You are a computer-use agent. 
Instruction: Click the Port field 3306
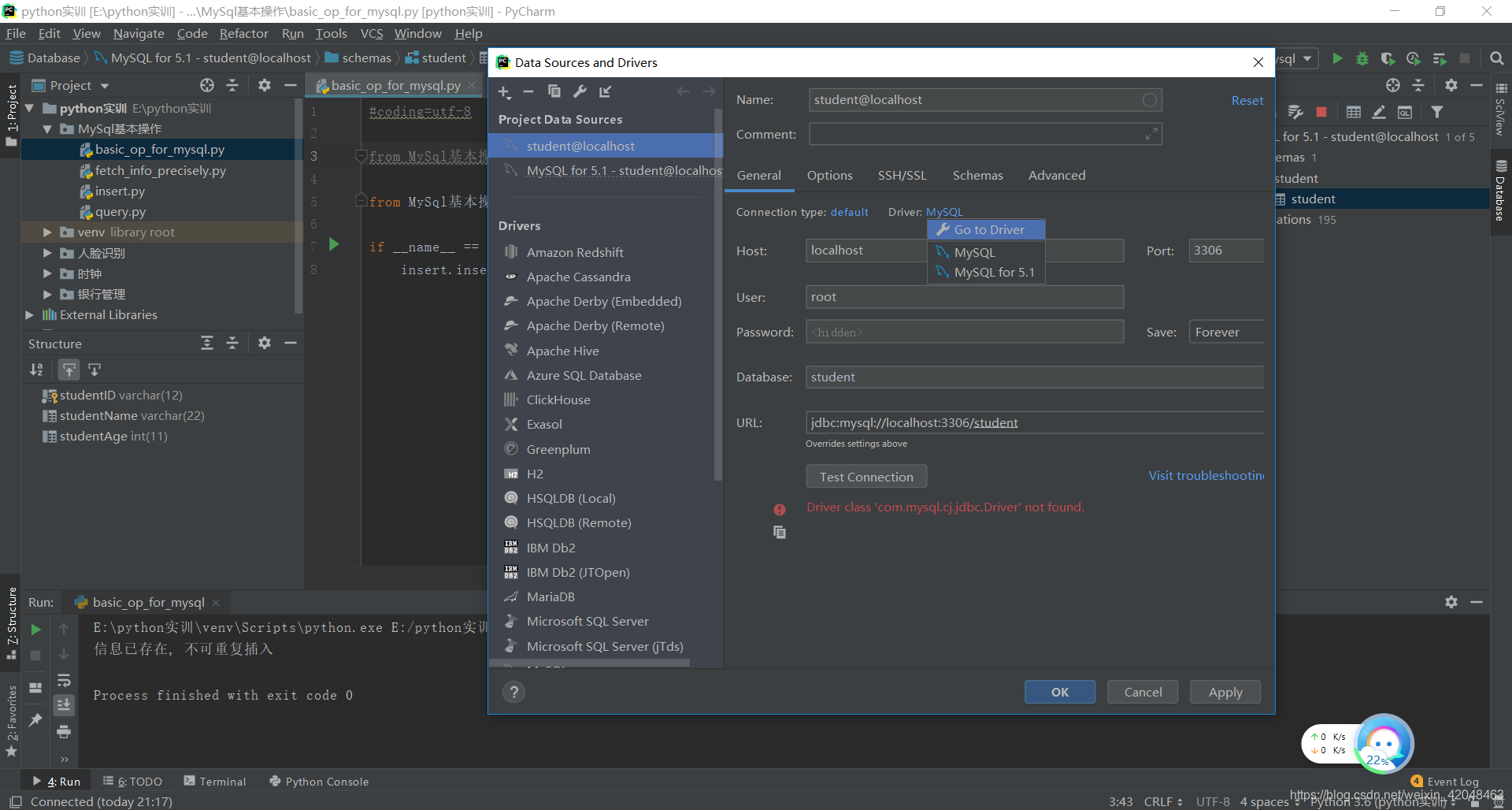pos(1226,251)
